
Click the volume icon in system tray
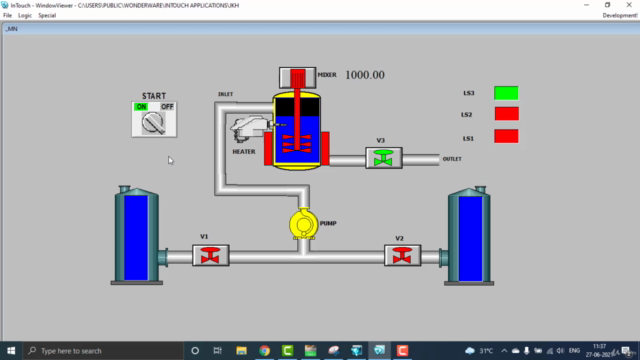560,351
